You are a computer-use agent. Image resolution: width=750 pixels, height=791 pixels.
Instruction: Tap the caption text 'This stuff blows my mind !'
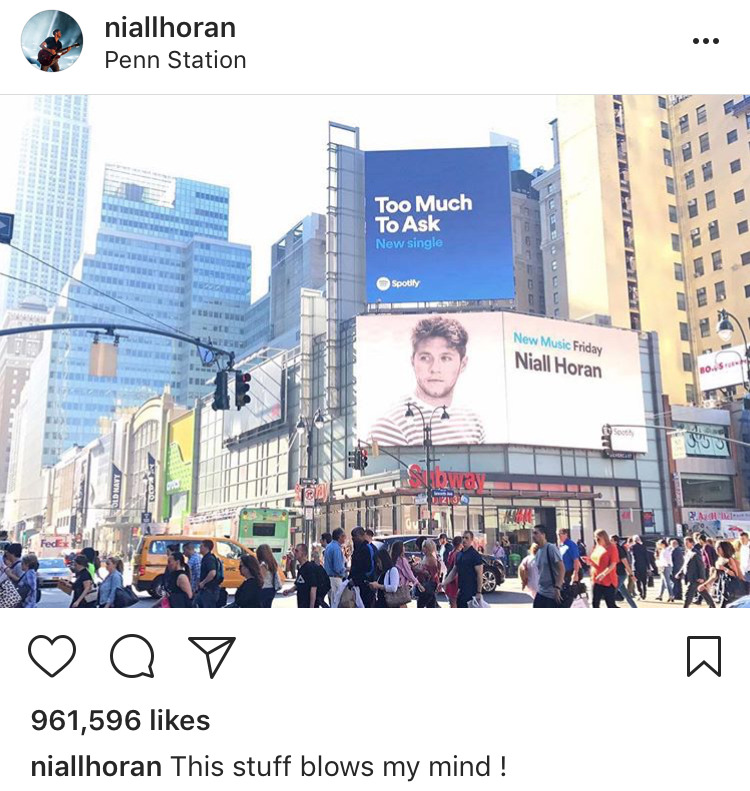(x=339, y=766)
